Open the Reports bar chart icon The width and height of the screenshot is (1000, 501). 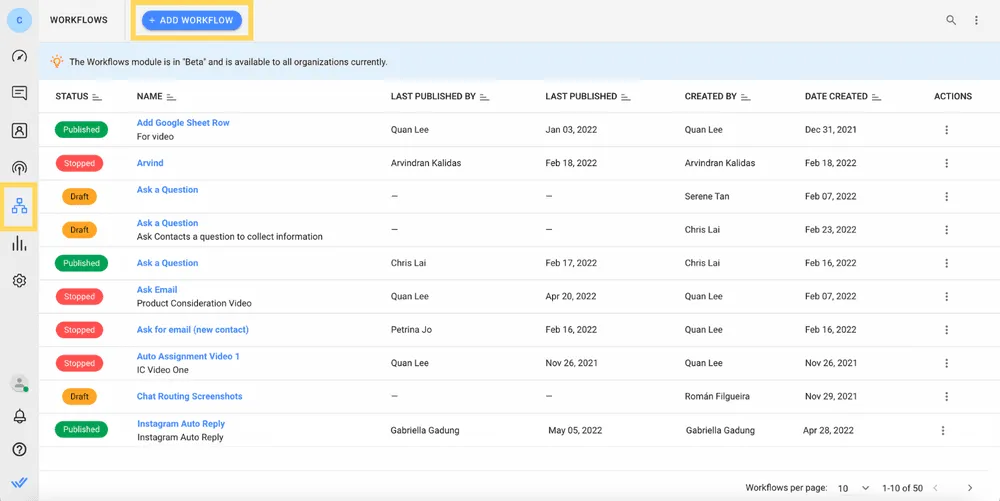[19, 243]
